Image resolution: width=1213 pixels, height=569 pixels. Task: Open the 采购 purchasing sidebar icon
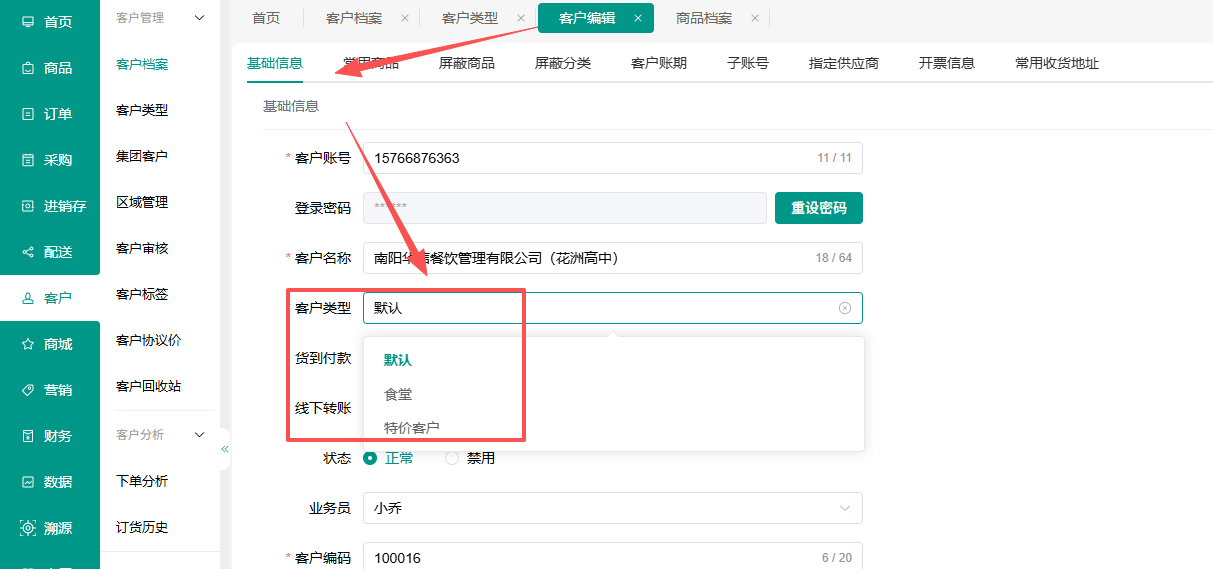click(28, 160)
